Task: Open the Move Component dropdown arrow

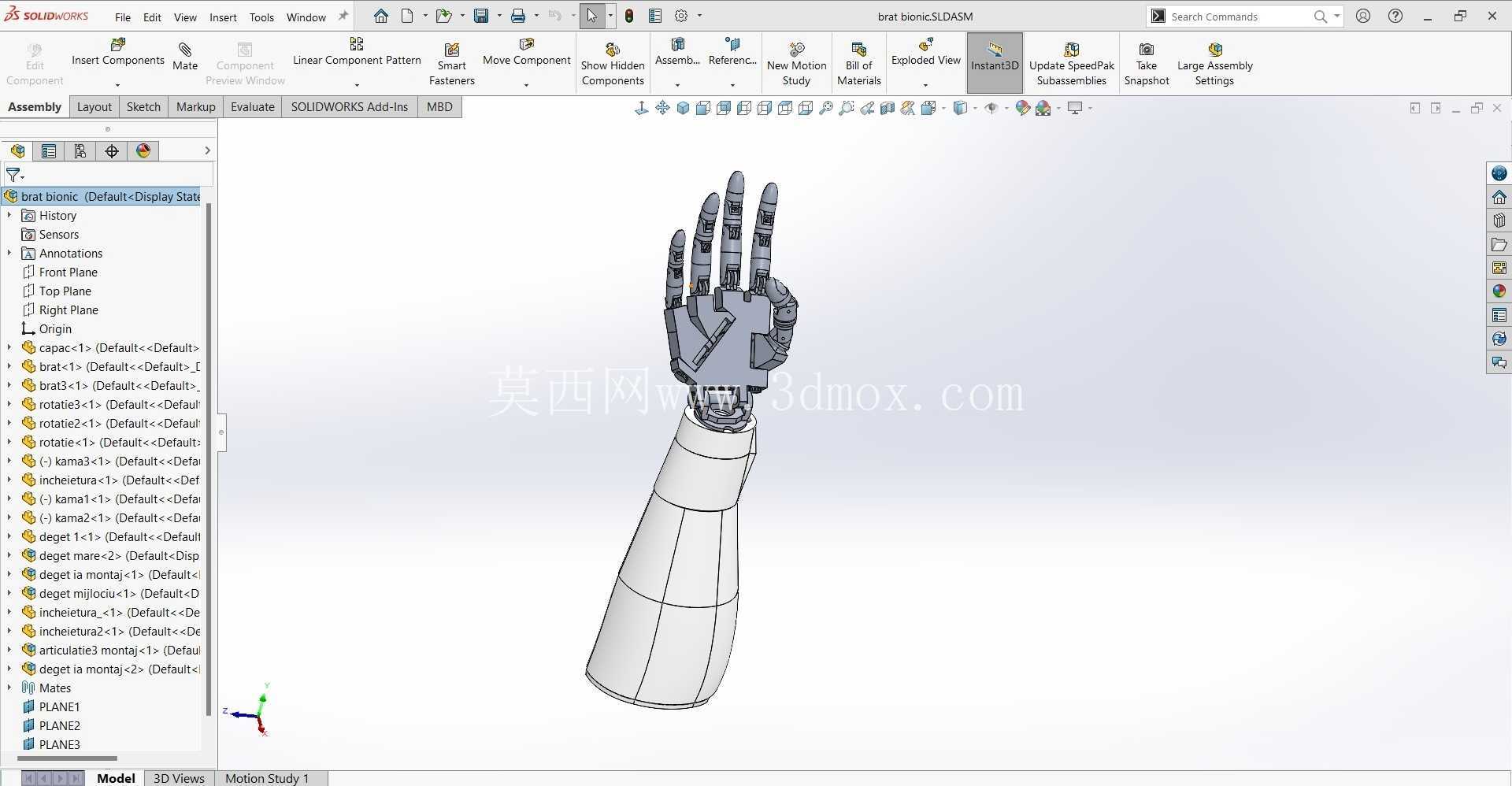Action: (x=526, y=85)
